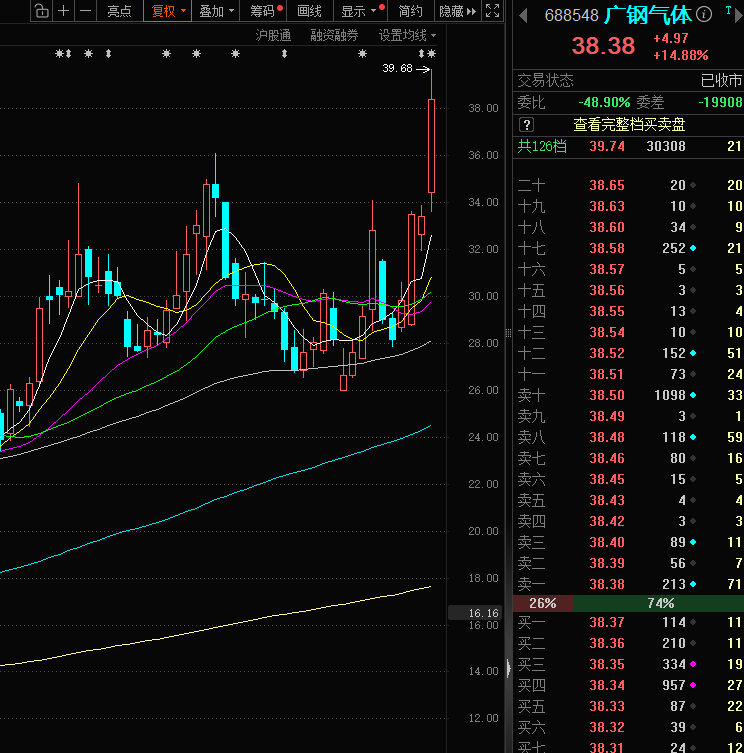Screen dimensions: 744x753
Task: Open 叠加 overlay dropdown
Action: [216, 11]
